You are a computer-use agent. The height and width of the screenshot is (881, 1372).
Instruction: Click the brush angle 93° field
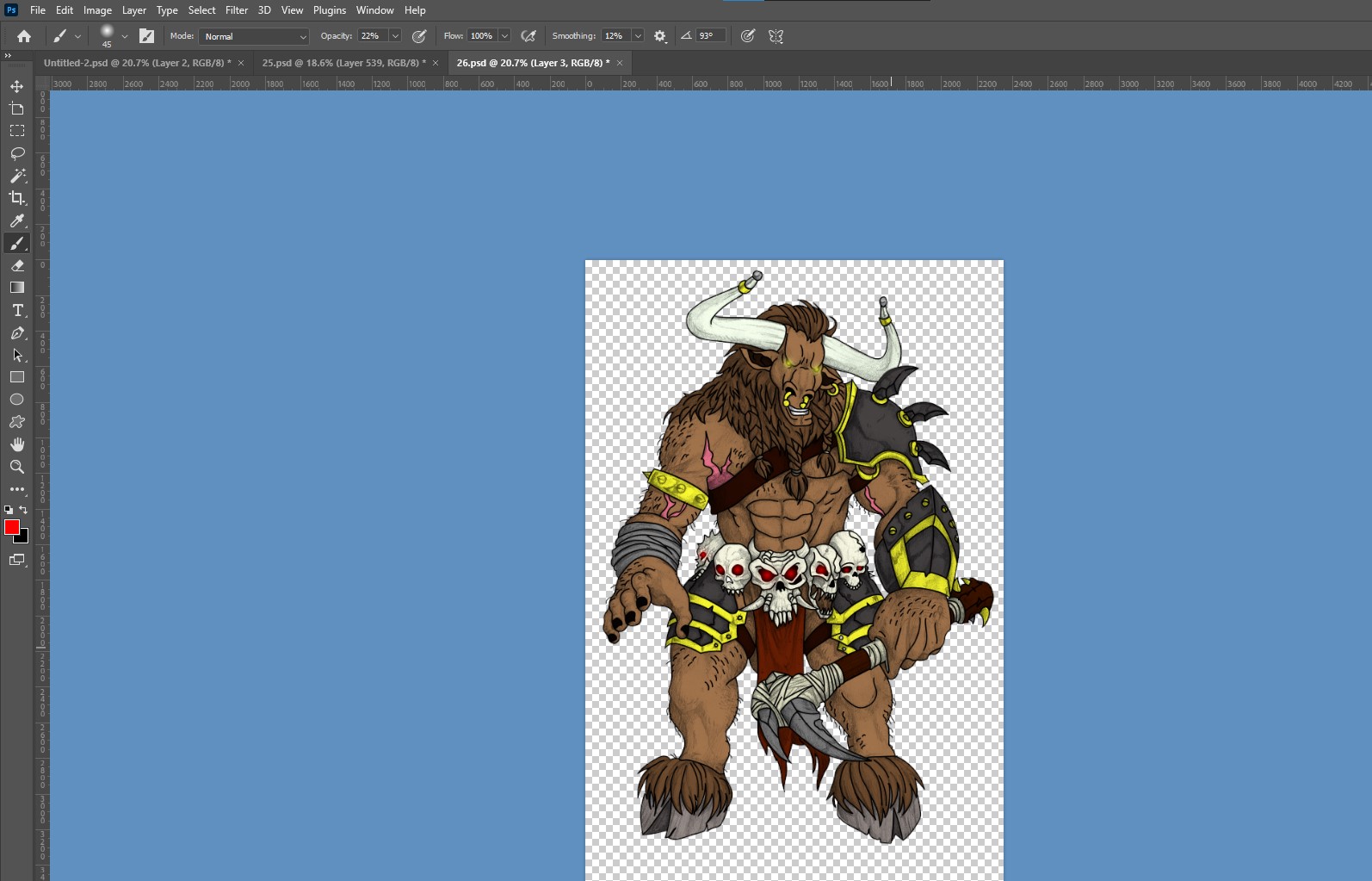[711, 36]
